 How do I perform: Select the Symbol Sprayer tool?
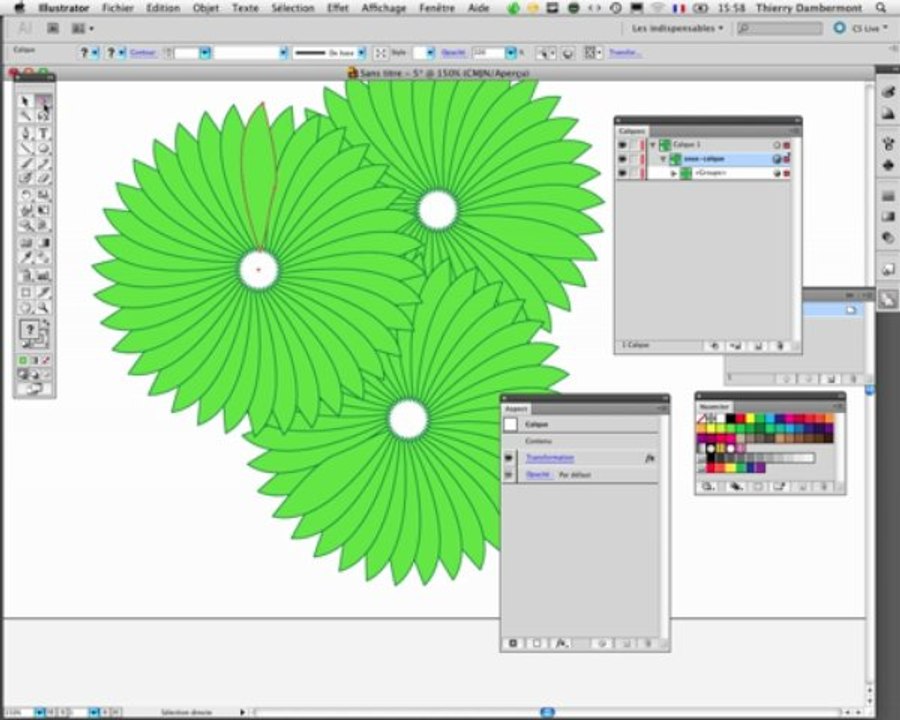click(25, 276)
